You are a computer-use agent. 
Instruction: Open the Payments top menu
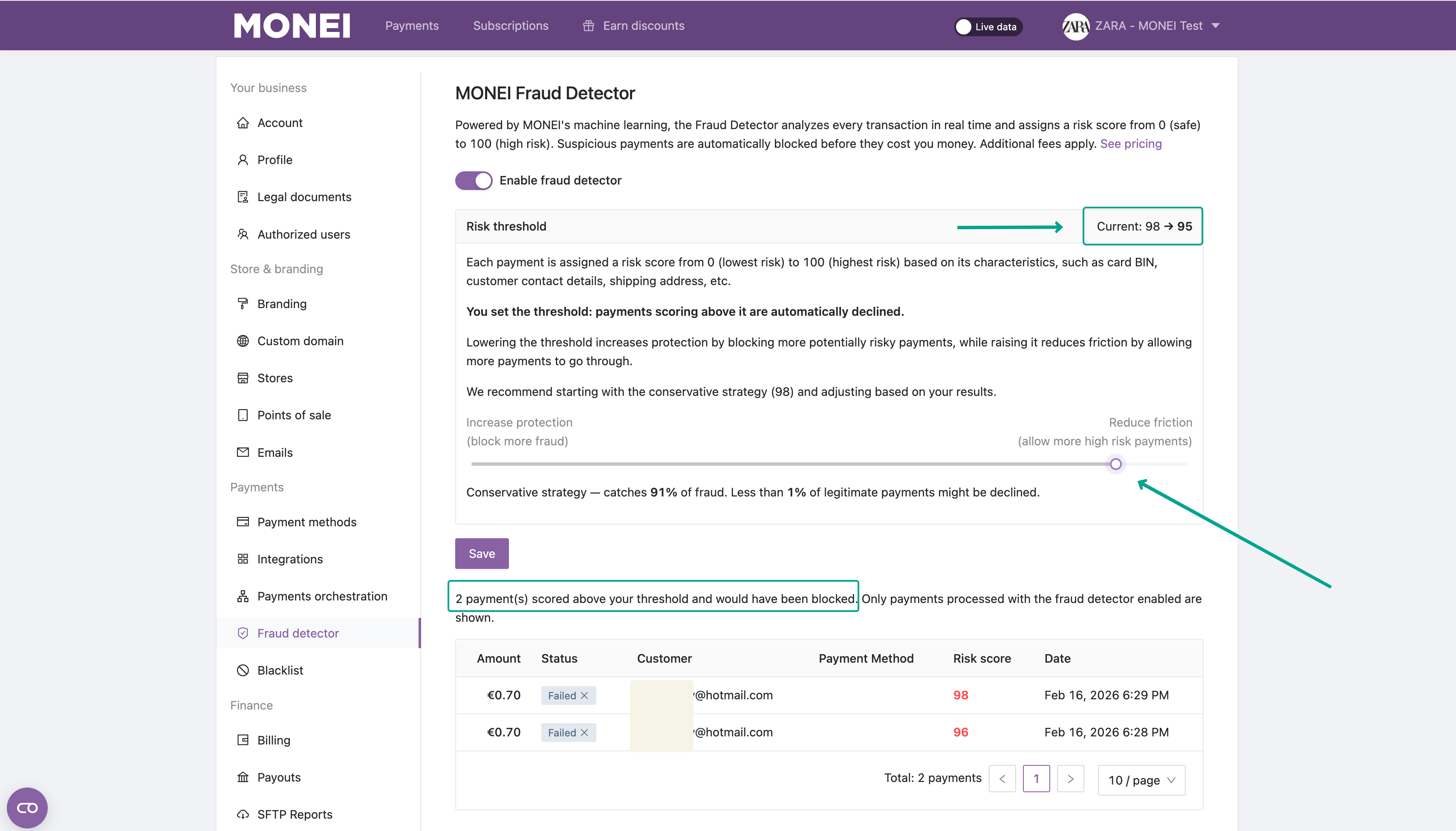411,26
